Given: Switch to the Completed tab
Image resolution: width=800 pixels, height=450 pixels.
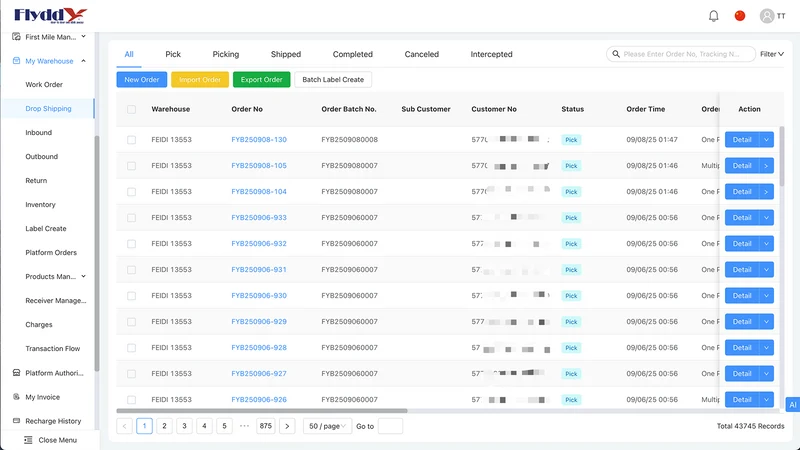Looking at the screenshot, I should tap(353, 54).
